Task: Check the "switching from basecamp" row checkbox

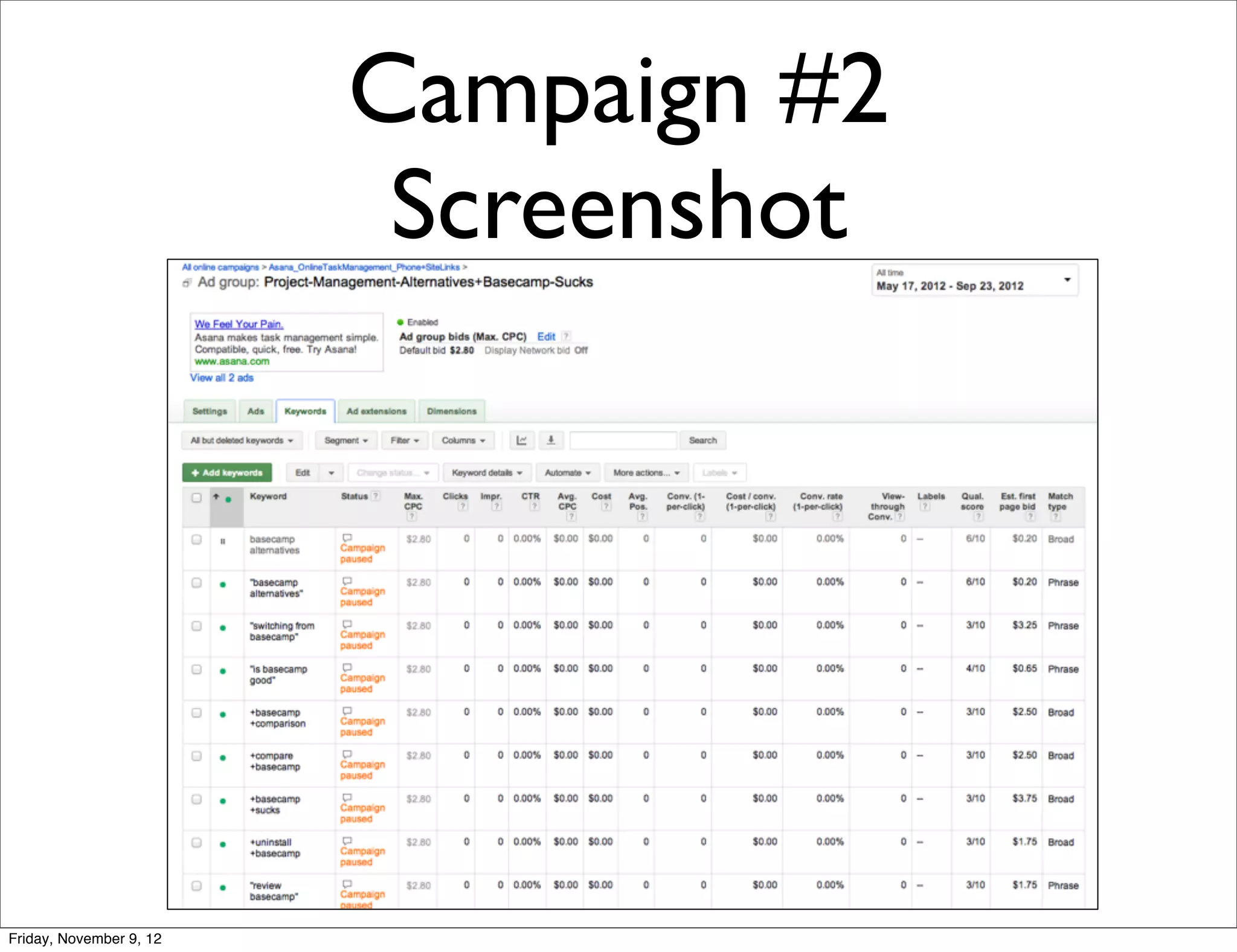Action: (x=196, y=626)
